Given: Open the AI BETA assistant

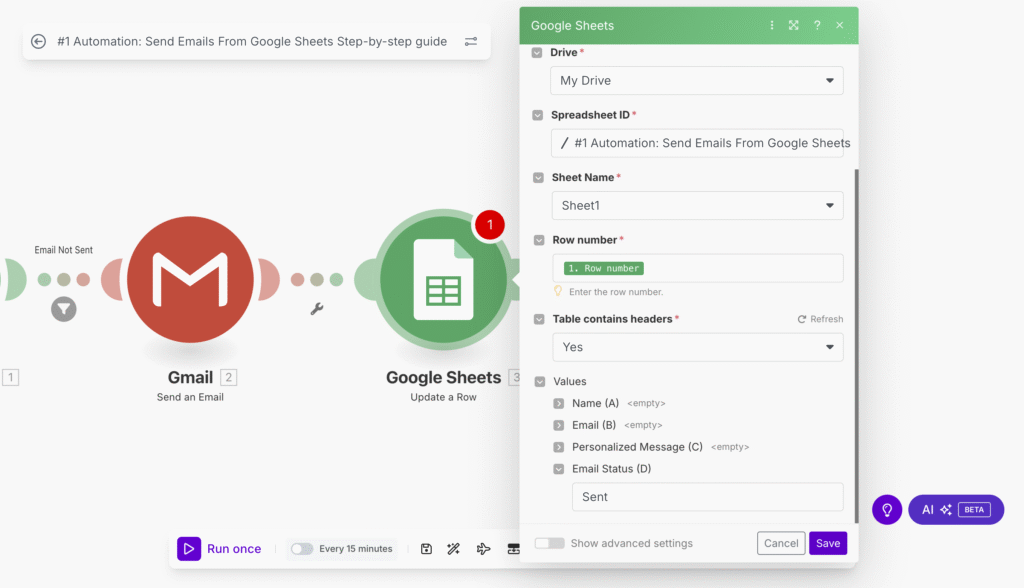Looking at the screenshot, I should (x=956, y=510).
